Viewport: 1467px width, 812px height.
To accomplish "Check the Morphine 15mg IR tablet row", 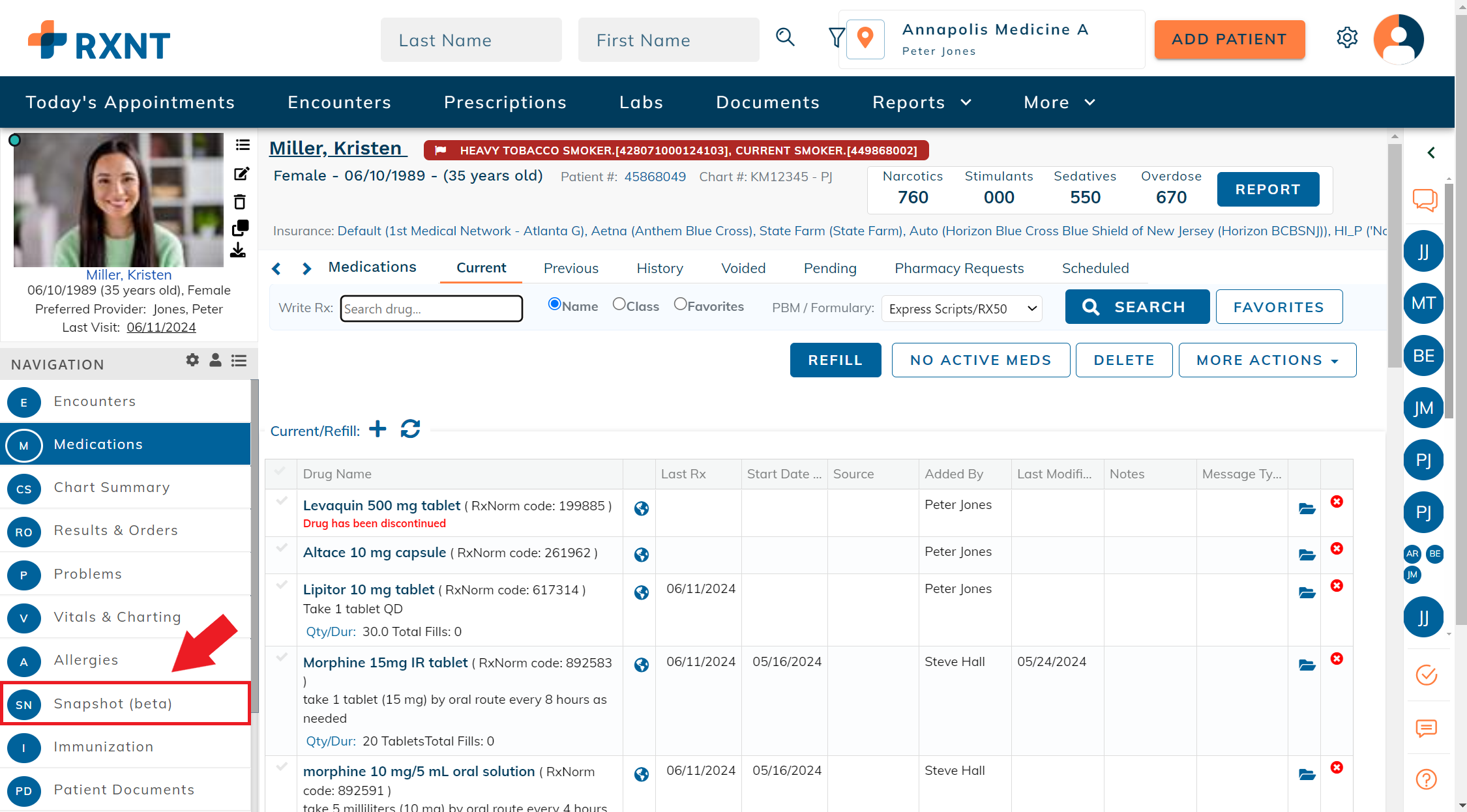I will coord(282,657).
